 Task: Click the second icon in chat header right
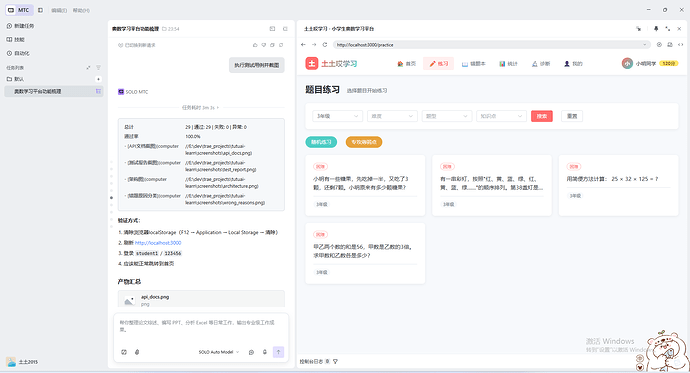coord(285,29)
